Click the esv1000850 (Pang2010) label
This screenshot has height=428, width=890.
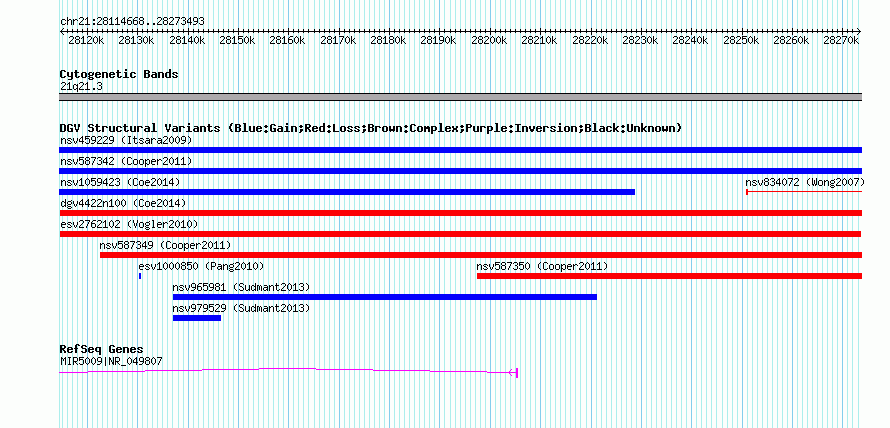point(201,267)
